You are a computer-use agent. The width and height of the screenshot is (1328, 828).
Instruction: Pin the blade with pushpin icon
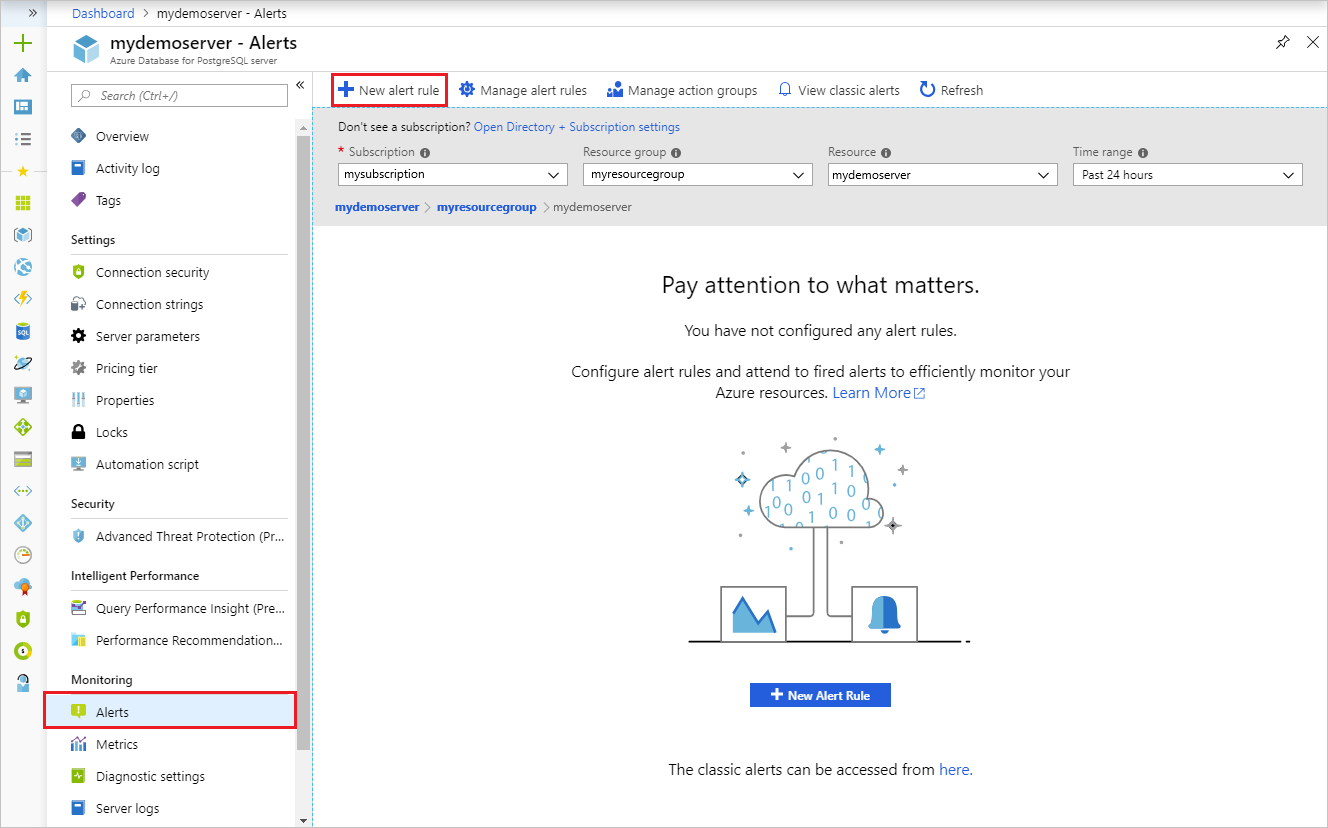pyautogui.click(x=1283, y=43)
